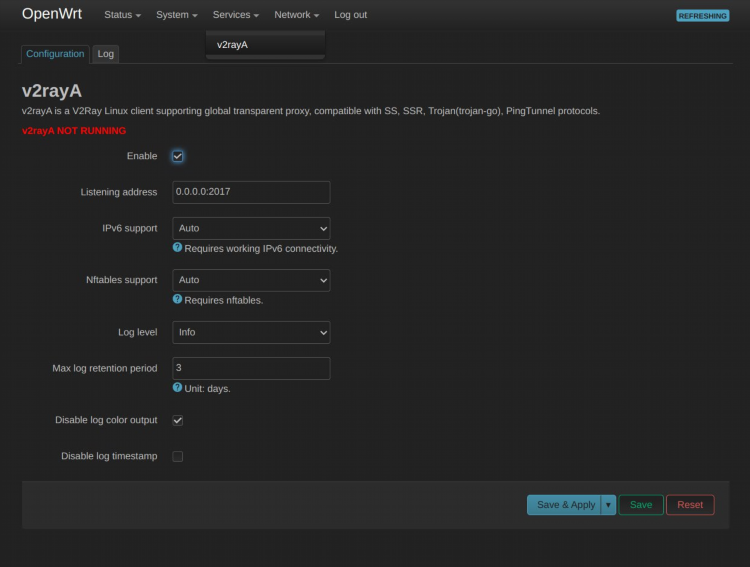Expand the Save & Apply options arrow
The height and width of the screenshot is (567, 750).
[x=608, y=505]
